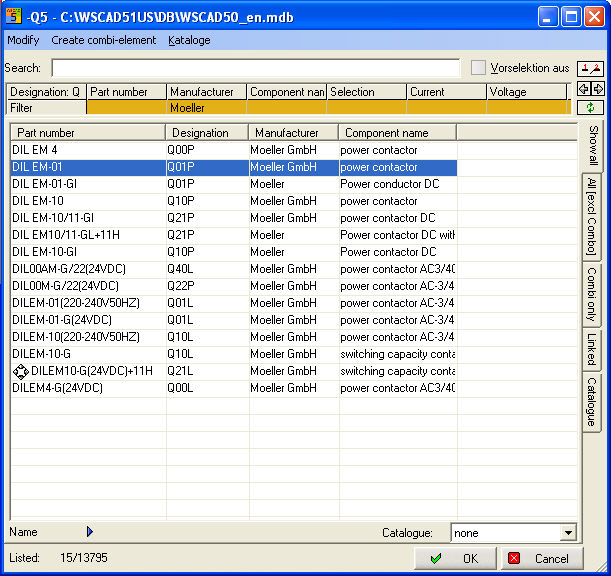Select the DIL EM-10/11-GI row
This screenshot has width=611, height=576.
point(234,218)
